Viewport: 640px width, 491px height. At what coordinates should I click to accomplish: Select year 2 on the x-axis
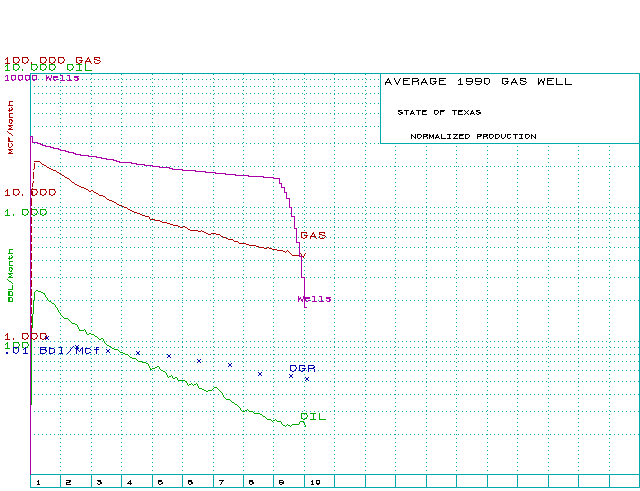coord(68,482)
